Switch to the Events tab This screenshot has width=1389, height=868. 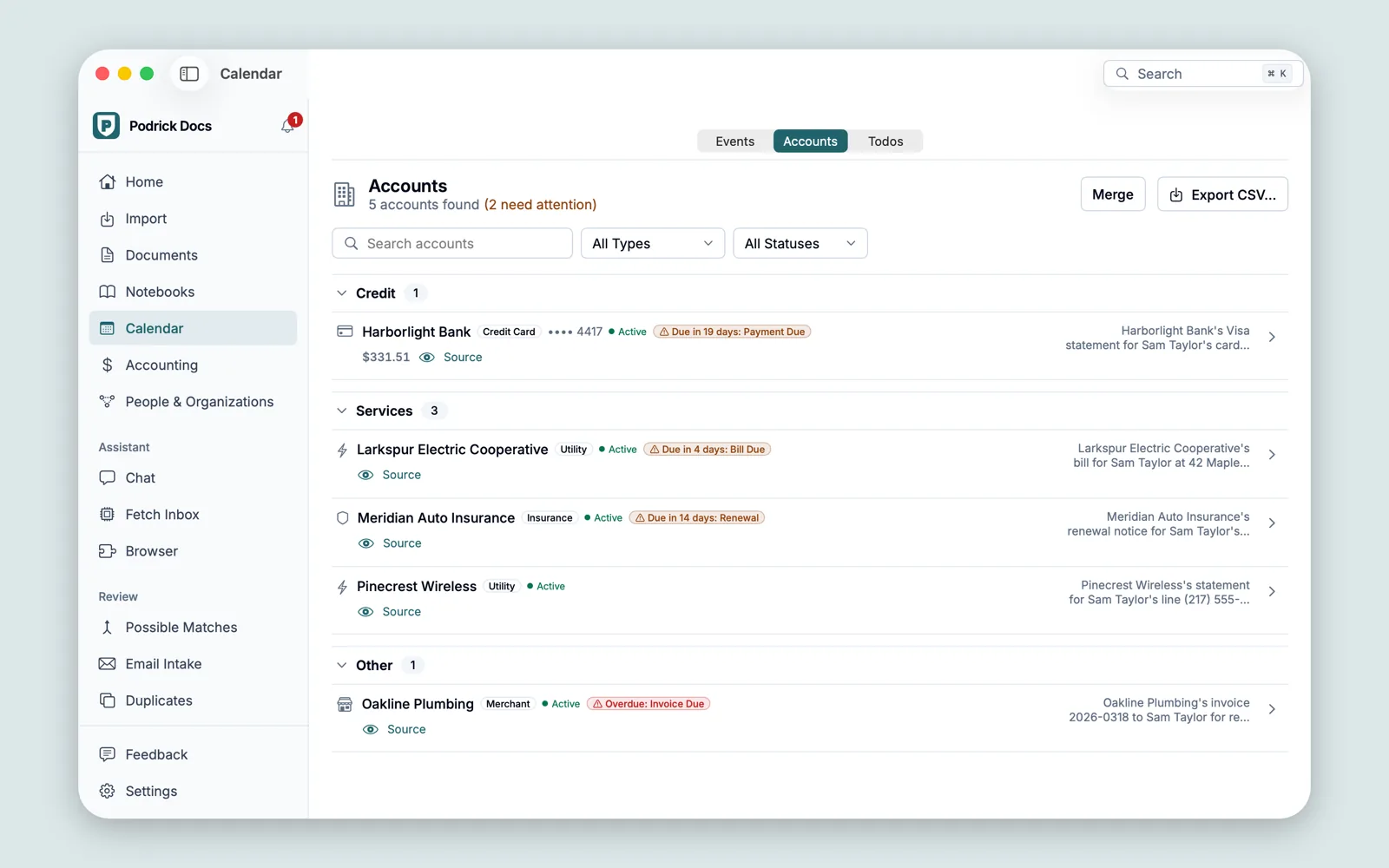tap(735, 141)
